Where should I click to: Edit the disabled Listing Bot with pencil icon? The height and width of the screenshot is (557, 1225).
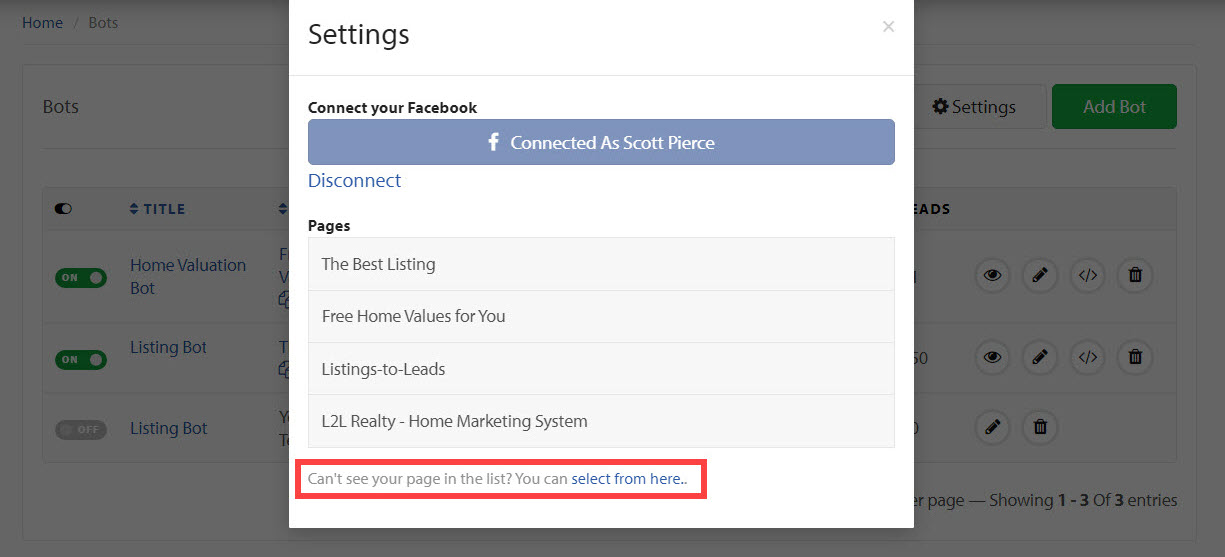pos(992,427)
